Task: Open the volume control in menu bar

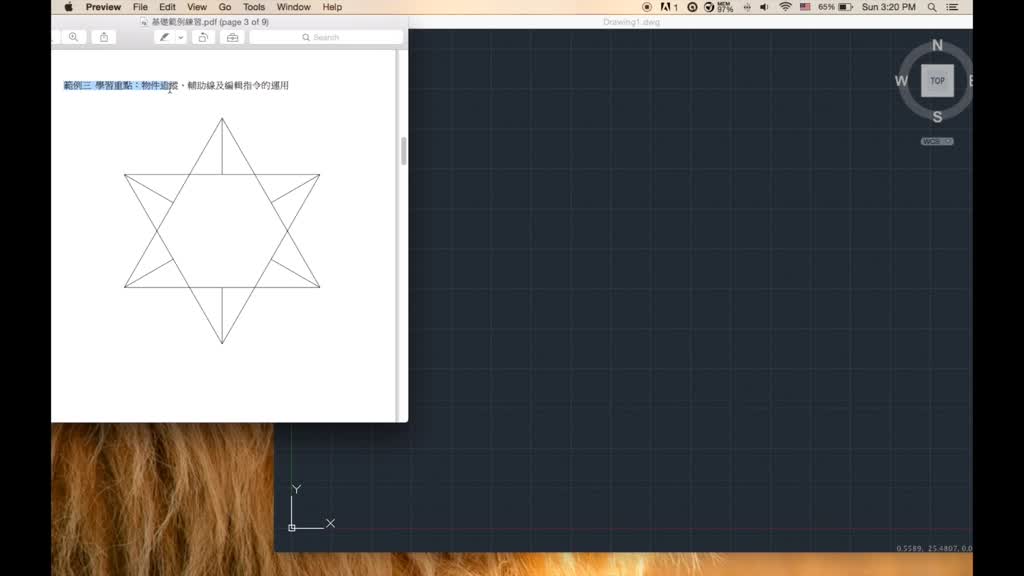Action: pyautogui.click(x=764, y=7)
